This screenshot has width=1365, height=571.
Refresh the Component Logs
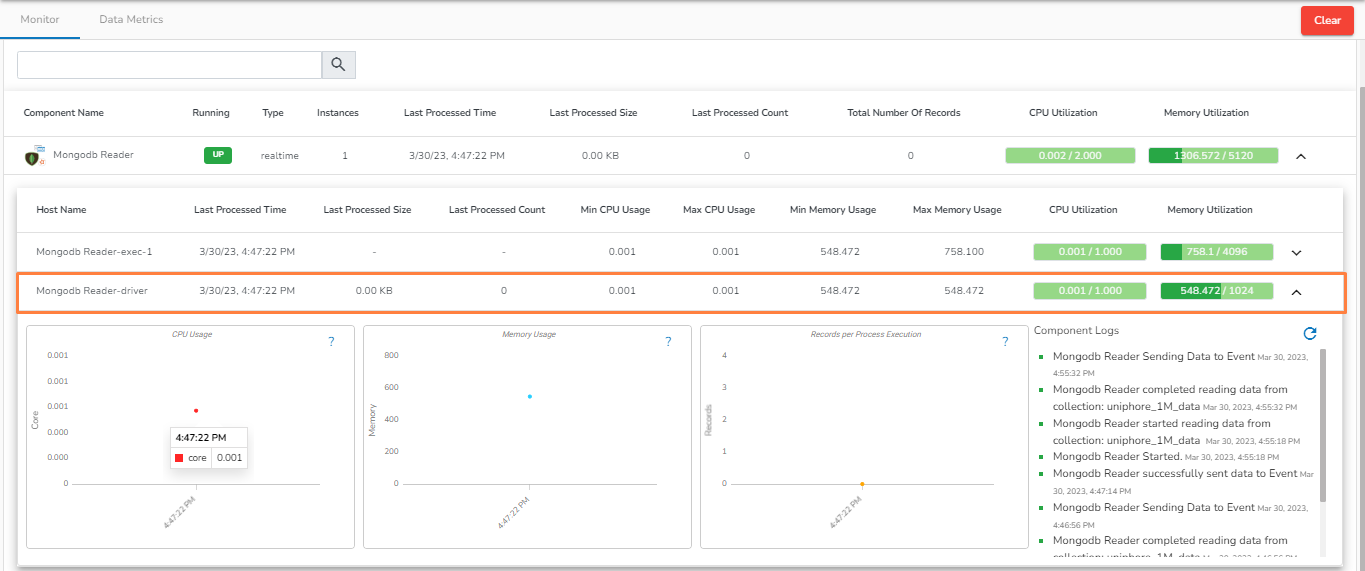coord(1310,333)
